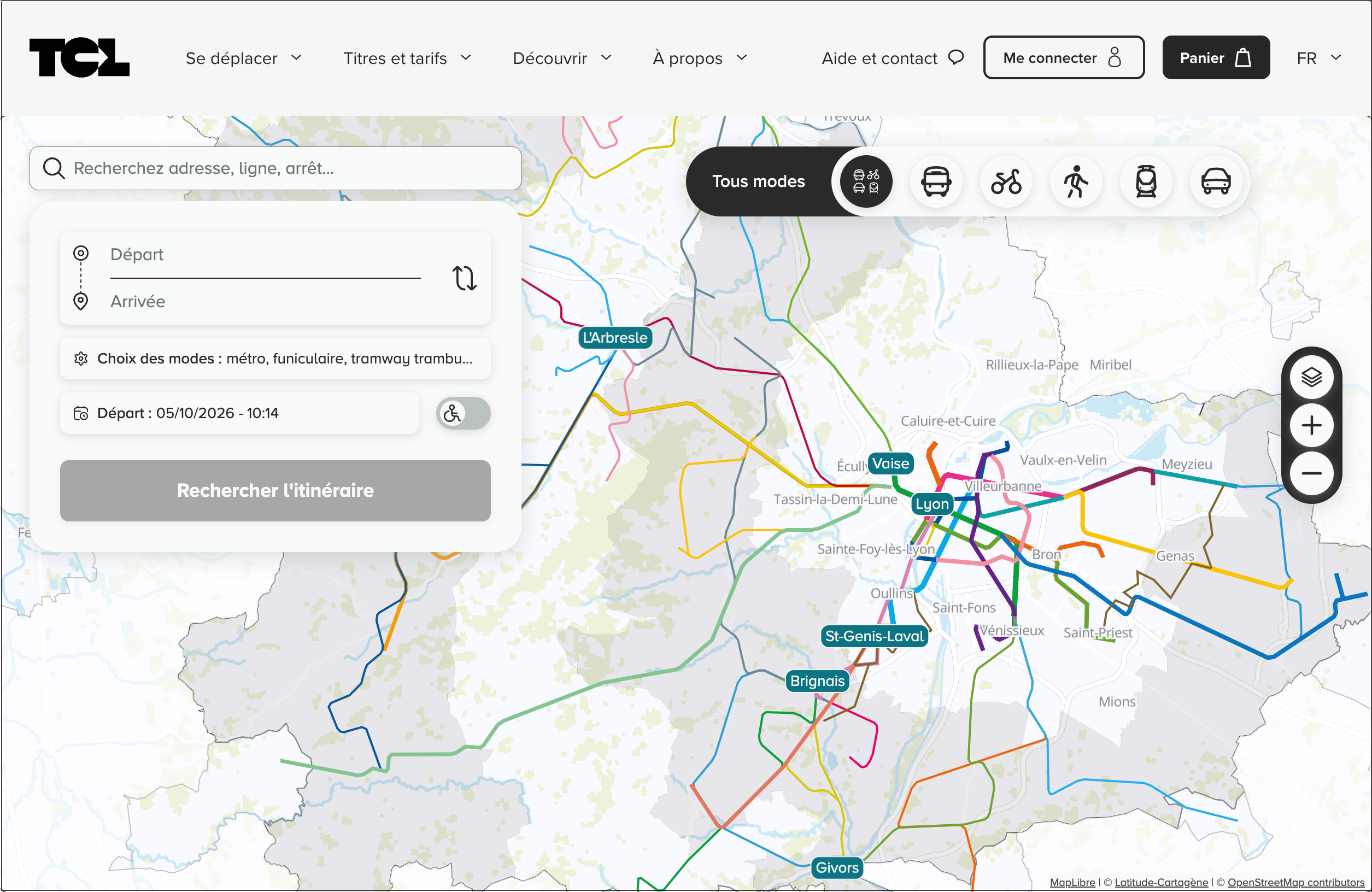Zoom in on the map

click(x=1311, y=426)
